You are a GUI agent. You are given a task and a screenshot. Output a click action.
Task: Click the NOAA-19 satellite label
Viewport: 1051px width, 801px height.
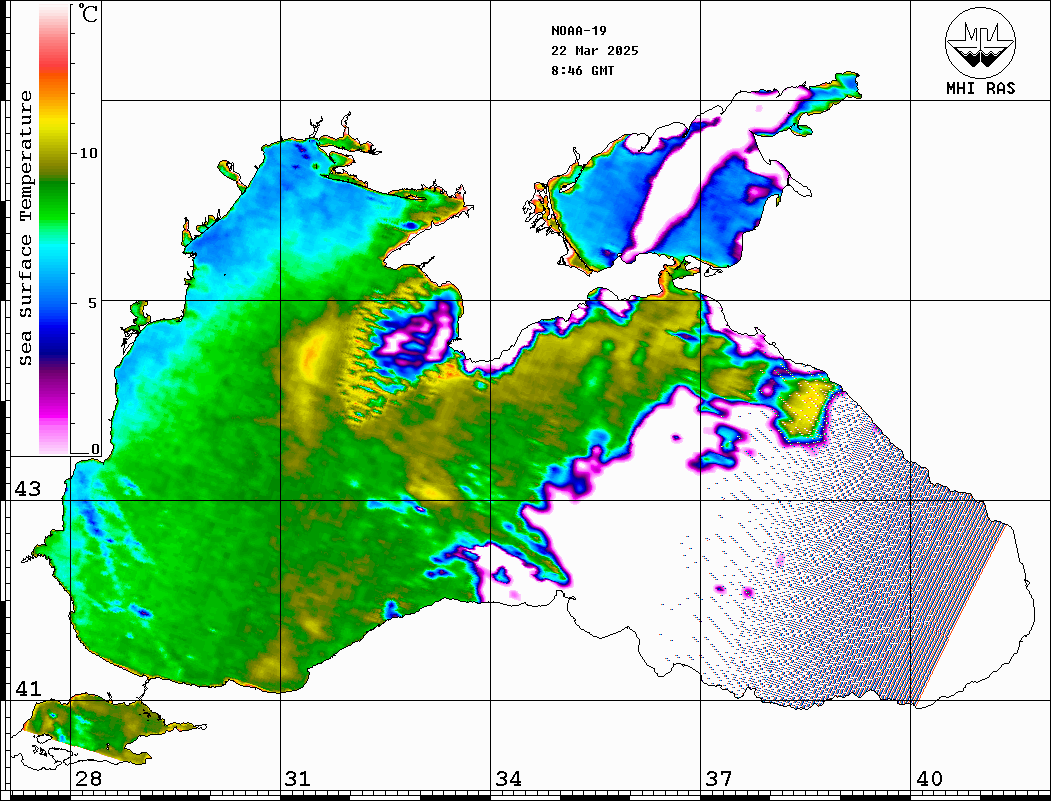[x=578, y=31]
